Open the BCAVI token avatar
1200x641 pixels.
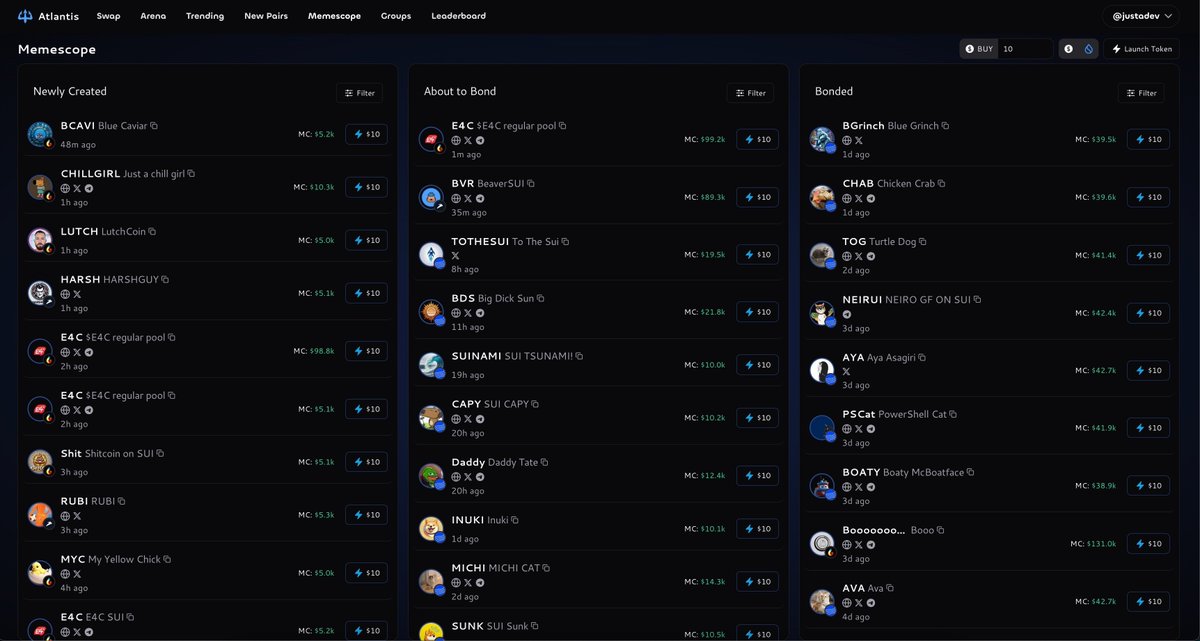point(40,134)
